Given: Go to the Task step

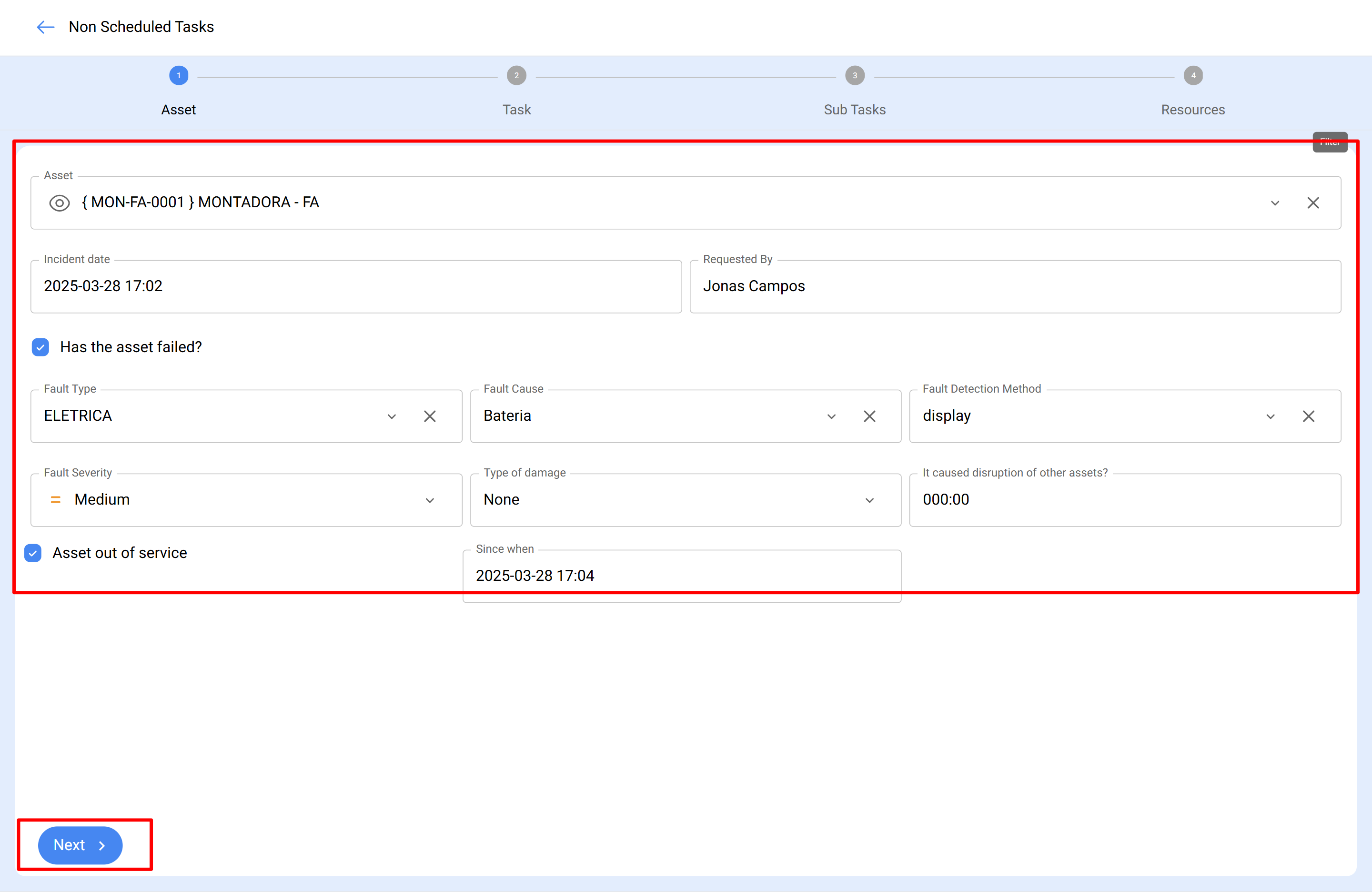Looking at the screenshot, I should pos(516,110).
